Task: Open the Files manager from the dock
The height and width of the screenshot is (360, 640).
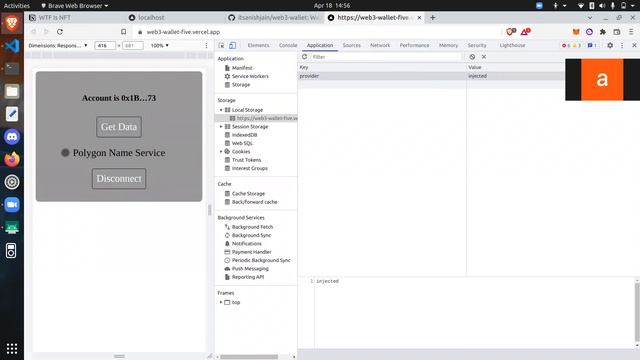Action: (12, 91)
